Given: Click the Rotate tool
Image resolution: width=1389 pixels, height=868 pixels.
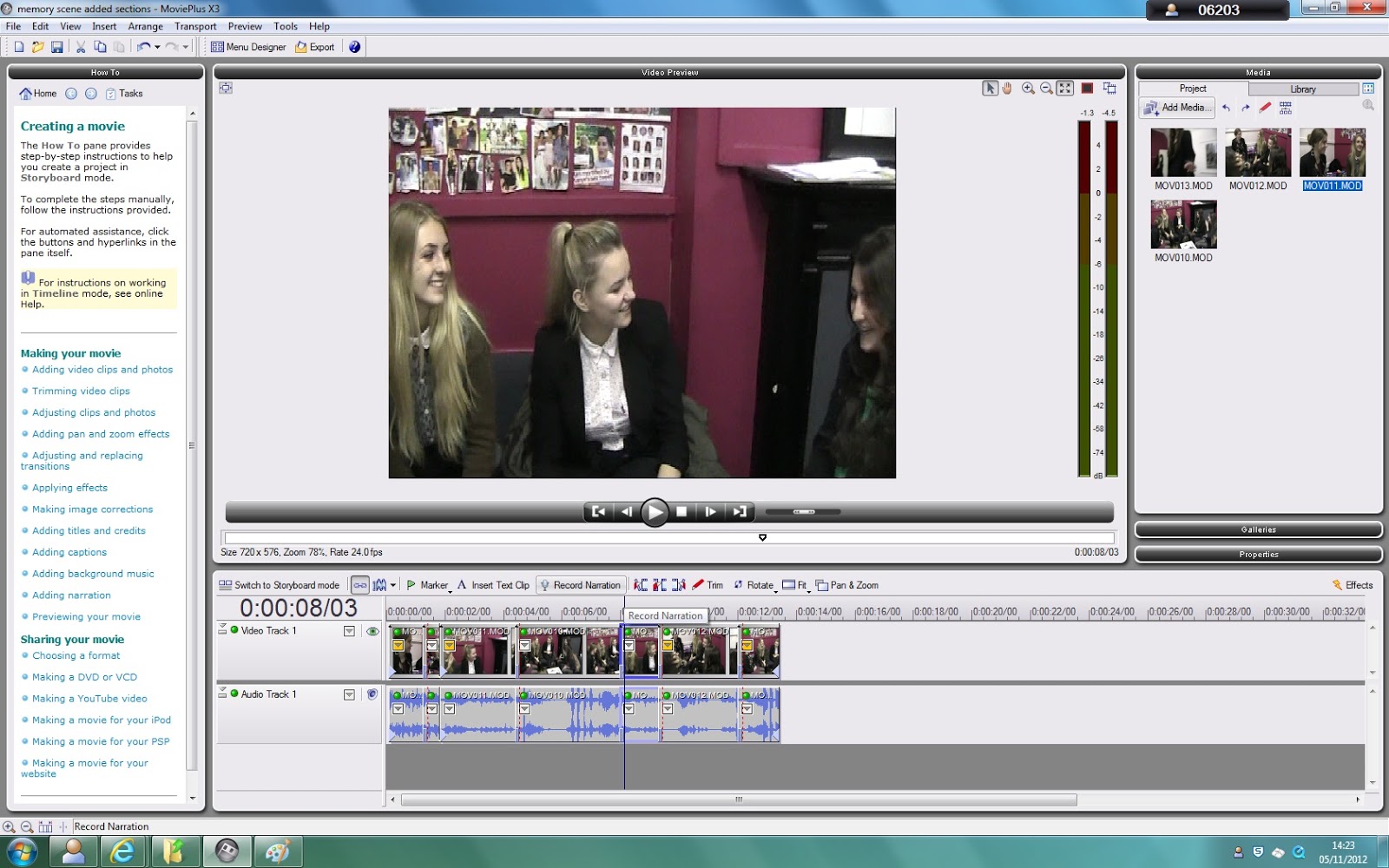Looking at the screenshot, I should (x=757, y=585).
